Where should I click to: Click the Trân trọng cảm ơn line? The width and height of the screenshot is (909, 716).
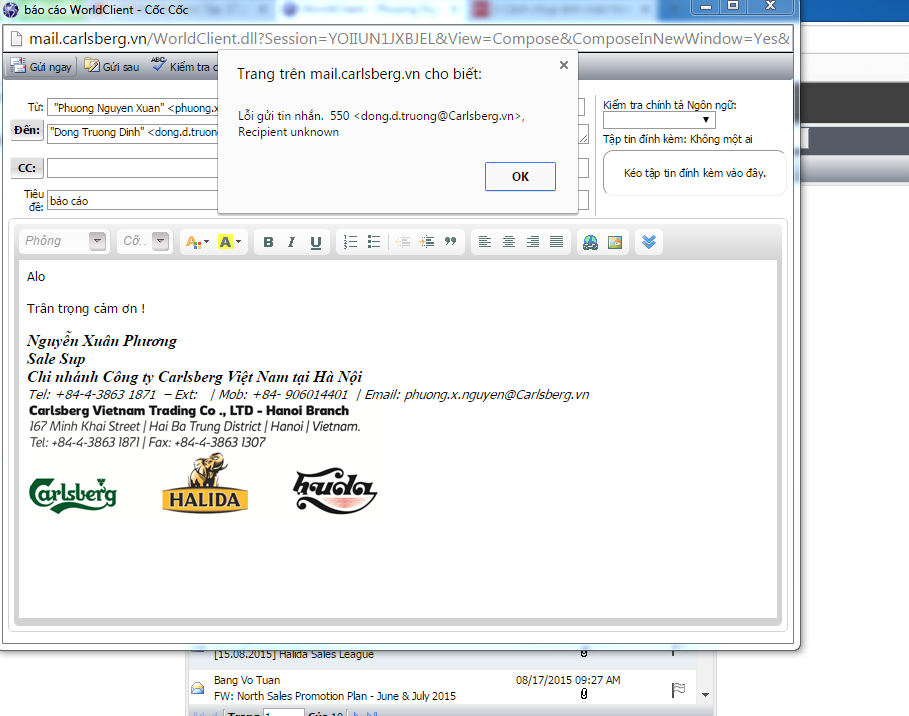86,308
